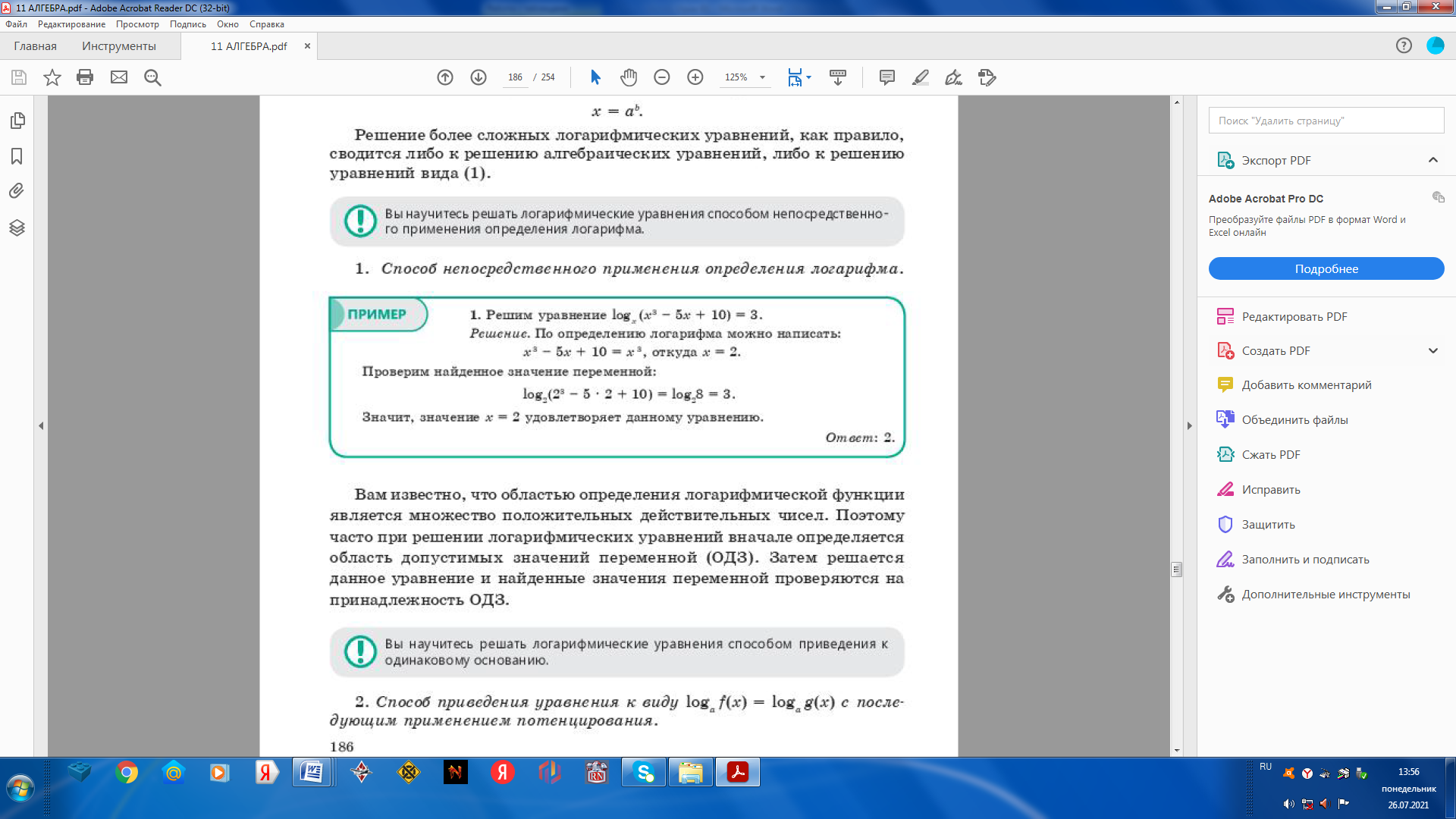Open the Attachments paperclip panel
This screenshot has width=1456, height=819.
(x=17, y=191)
